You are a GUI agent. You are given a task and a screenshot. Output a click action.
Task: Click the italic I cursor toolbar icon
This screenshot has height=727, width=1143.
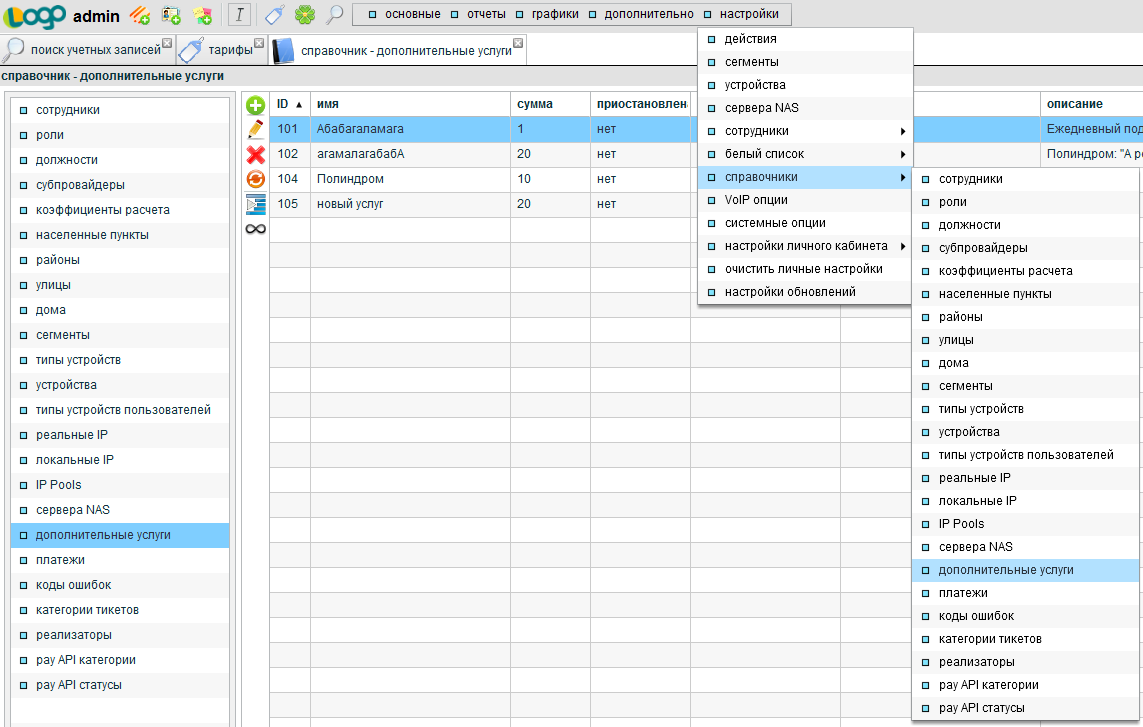pos(239,14)
